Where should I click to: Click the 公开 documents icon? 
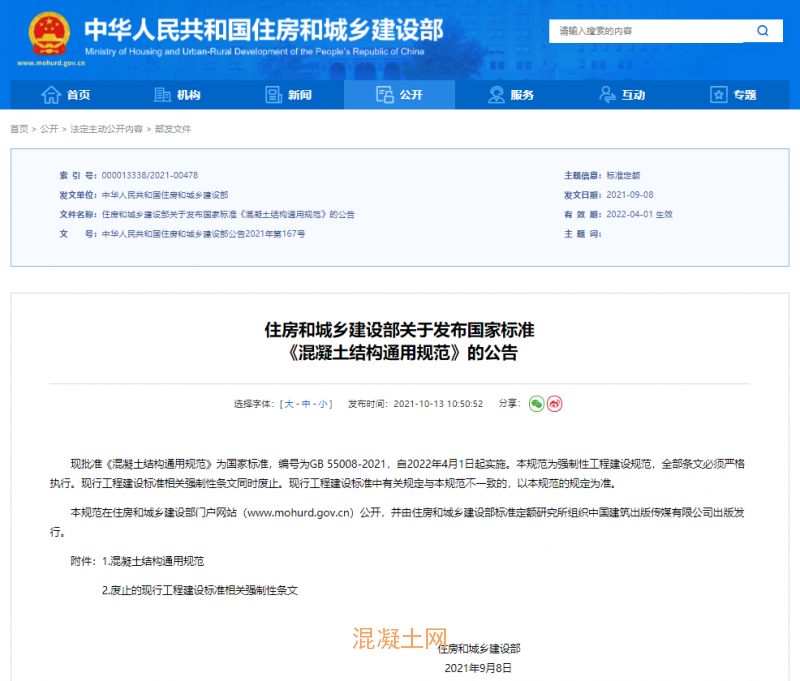tap(385, 95)
